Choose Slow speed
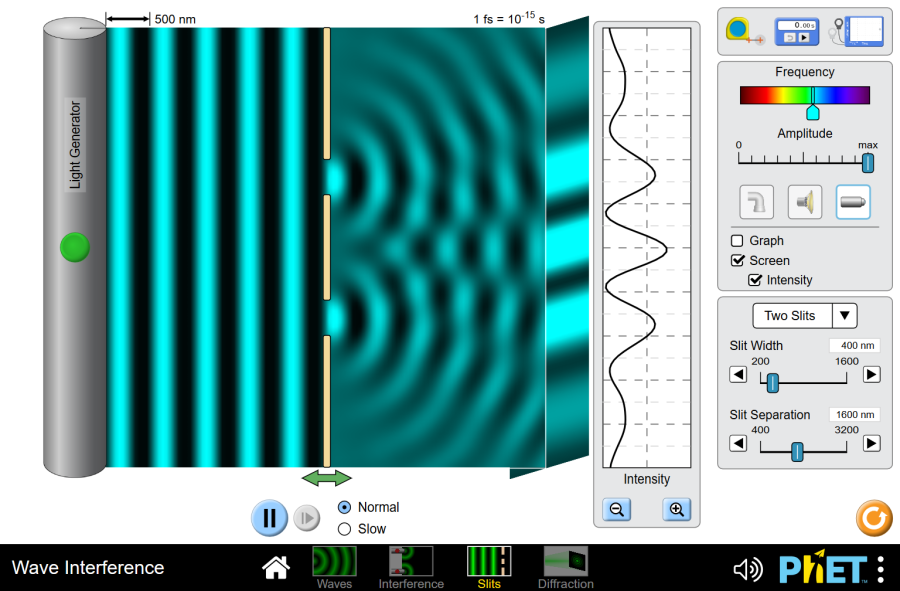This screenshot has width=900, height=591. pyautogui.click(x=344, y=529)
